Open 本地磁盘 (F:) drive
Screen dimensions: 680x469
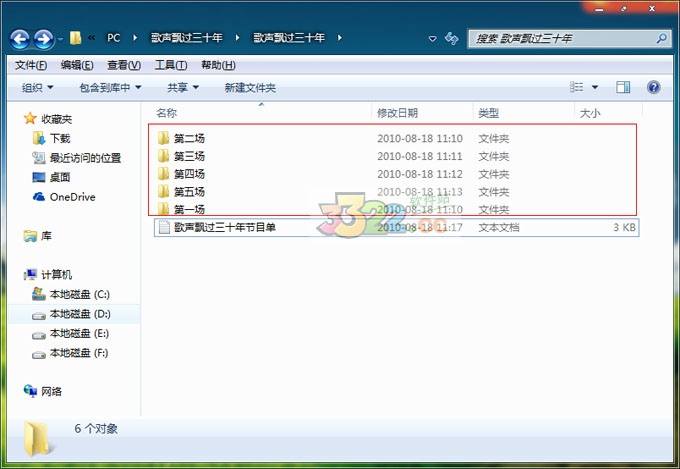click(71, 353)
